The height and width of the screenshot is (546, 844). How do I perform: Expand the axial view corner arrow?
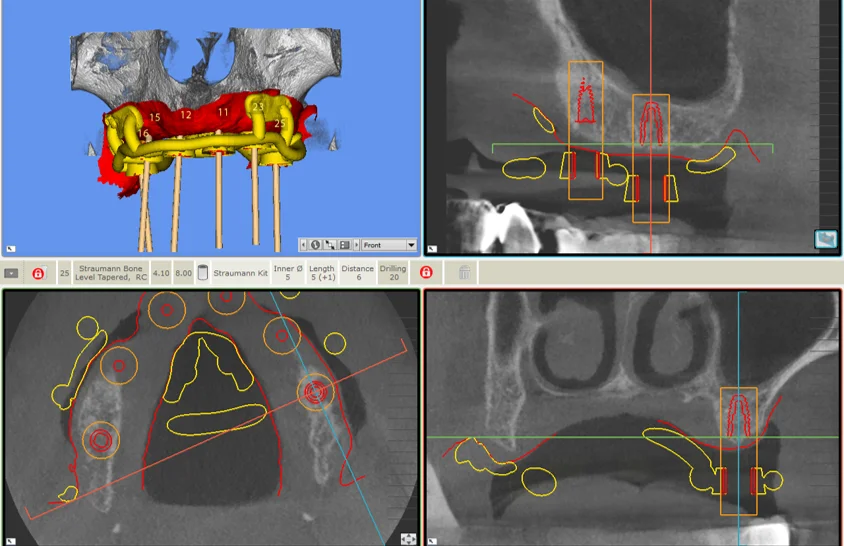[x=11, y=540]
